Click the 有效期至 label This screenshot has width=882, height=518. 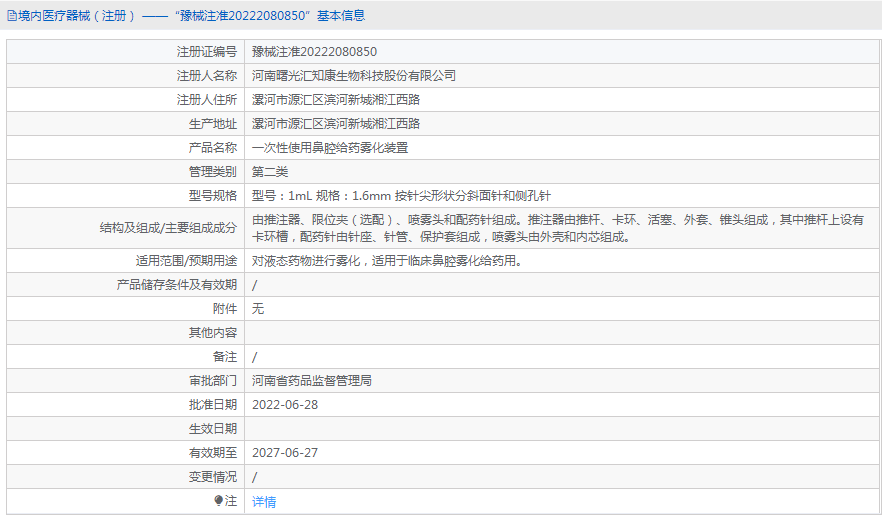tap(213, 453)
